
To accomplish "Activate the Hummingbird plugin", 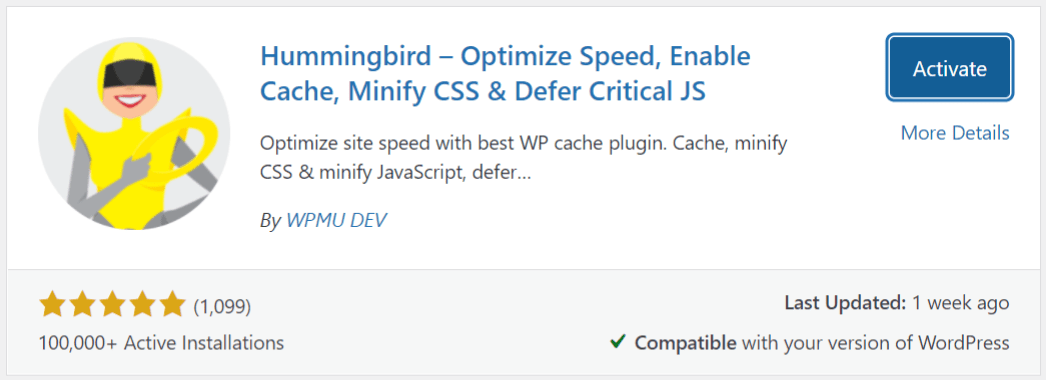I will pyautogui.click(x=950, y=68).
